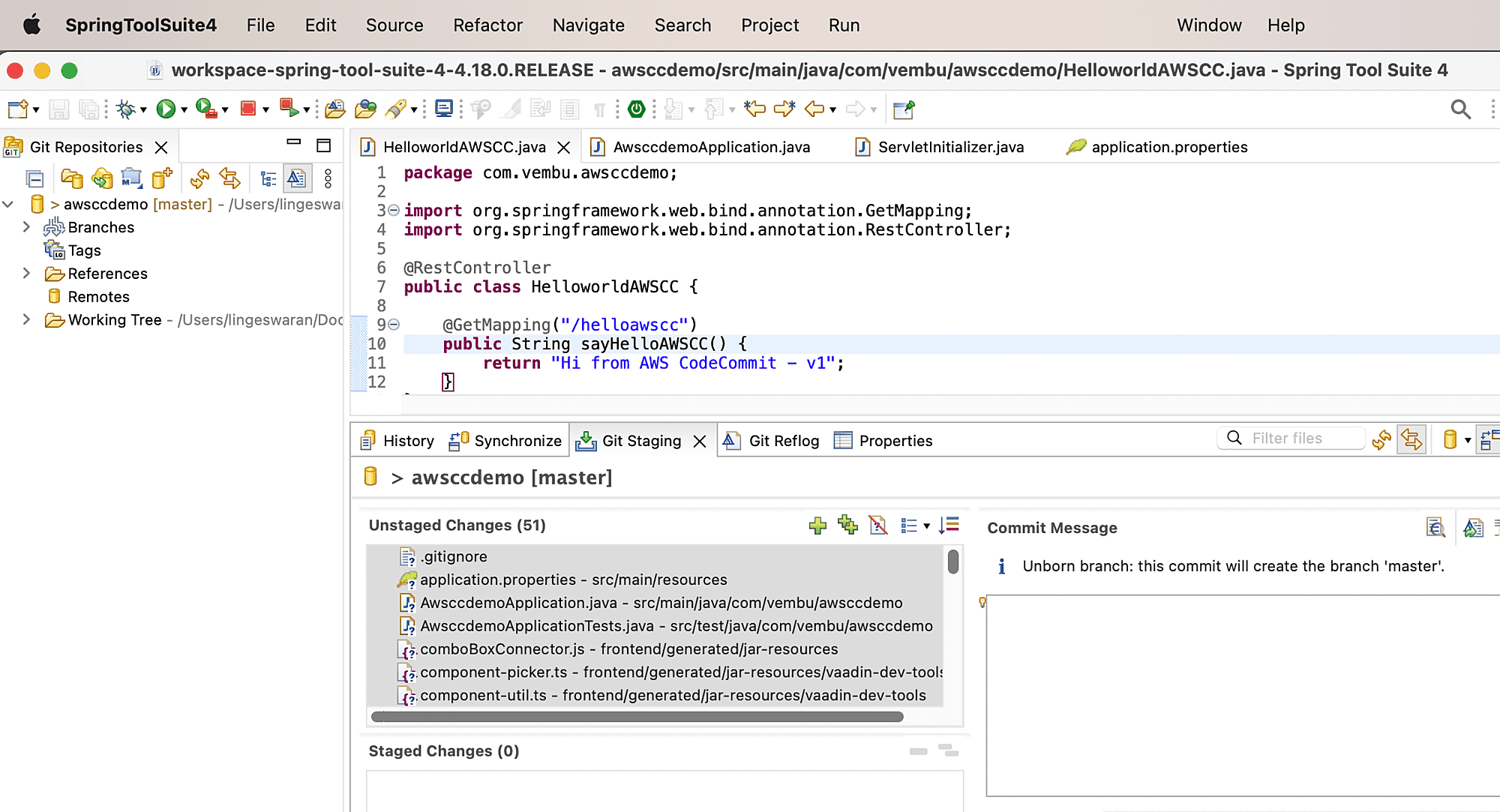Image resolution: width=1500 pixels, height=812 pixels.
Task: Toggle hierarchical branch layout in Git Repositories
Action: pyautogui.click(x=268, y=178)
